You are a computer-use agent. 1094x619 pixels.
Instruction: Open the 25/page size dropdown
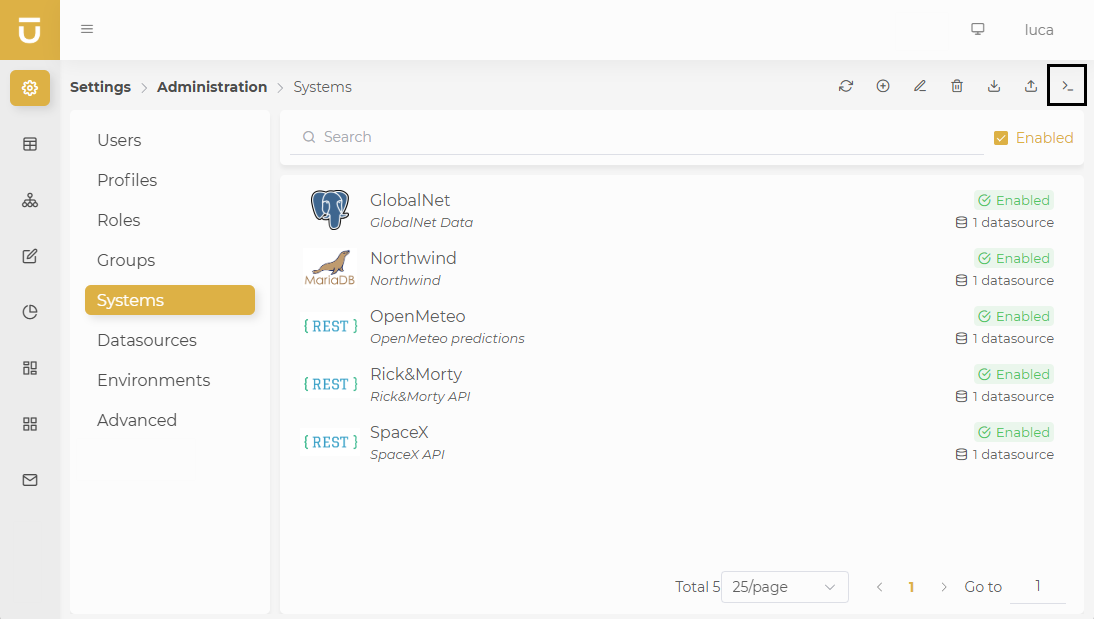click(784, 587)
